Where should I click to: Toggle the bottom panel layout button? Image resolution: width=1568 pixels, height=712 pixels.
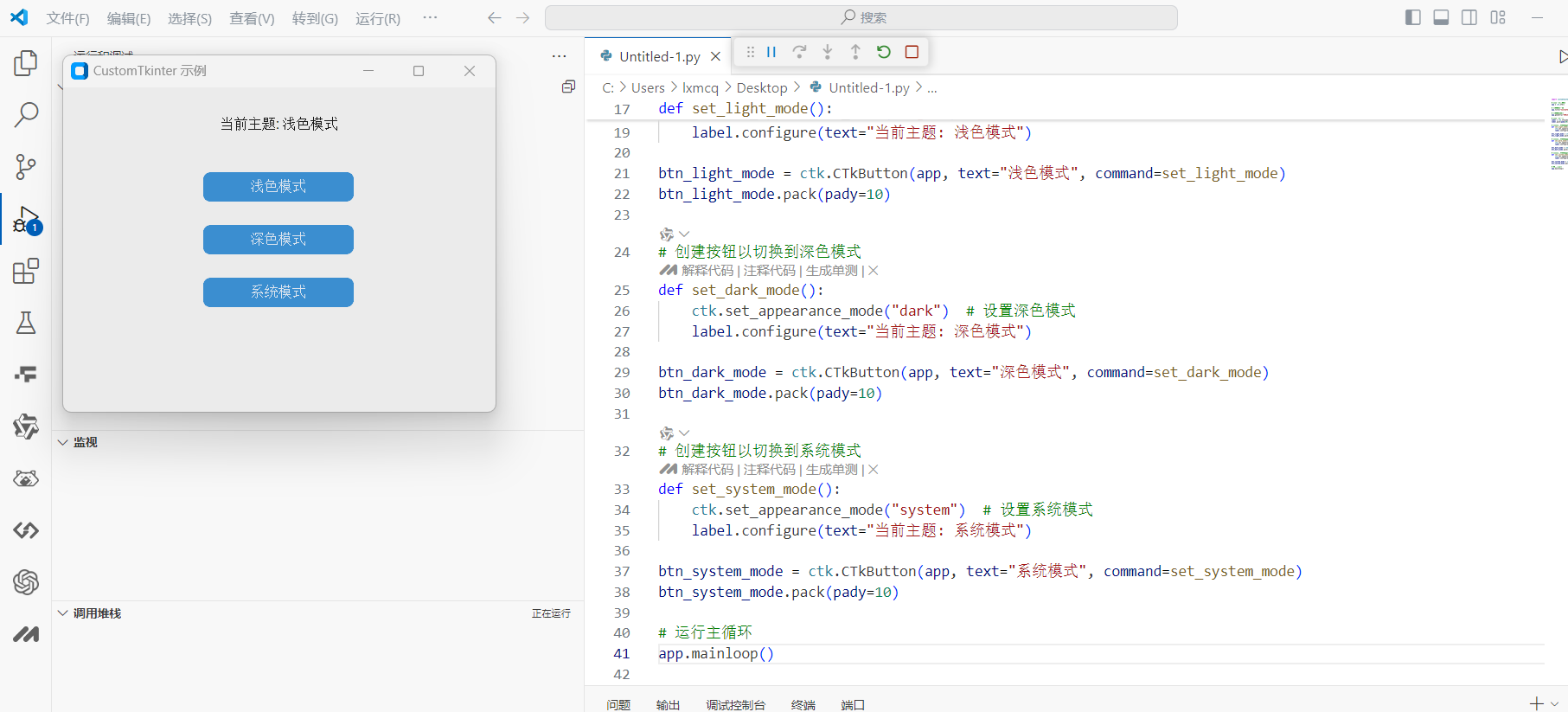tap(1441, 17)
